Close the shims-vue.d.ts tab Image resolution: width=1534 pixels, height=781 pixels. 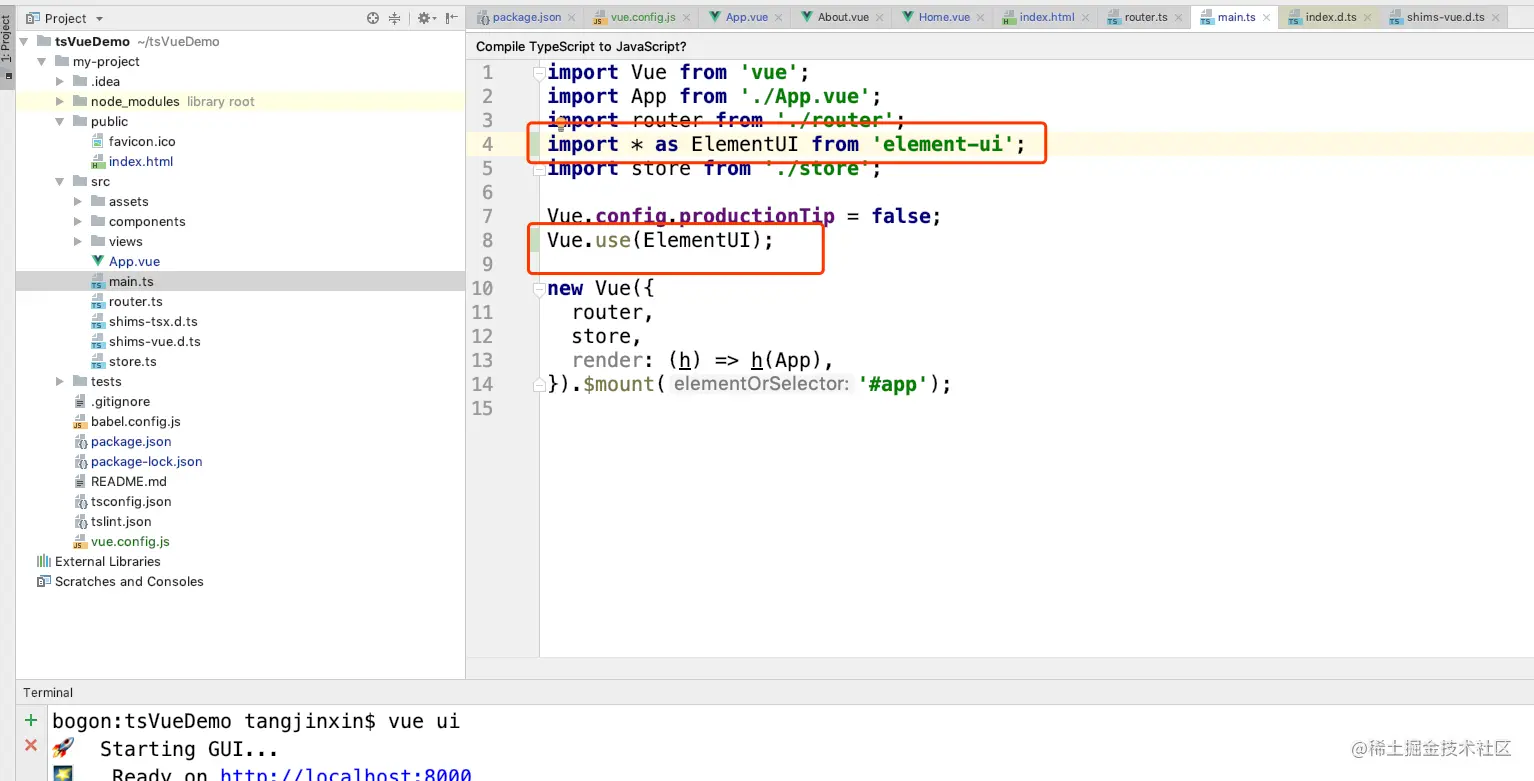[1495, 17]
